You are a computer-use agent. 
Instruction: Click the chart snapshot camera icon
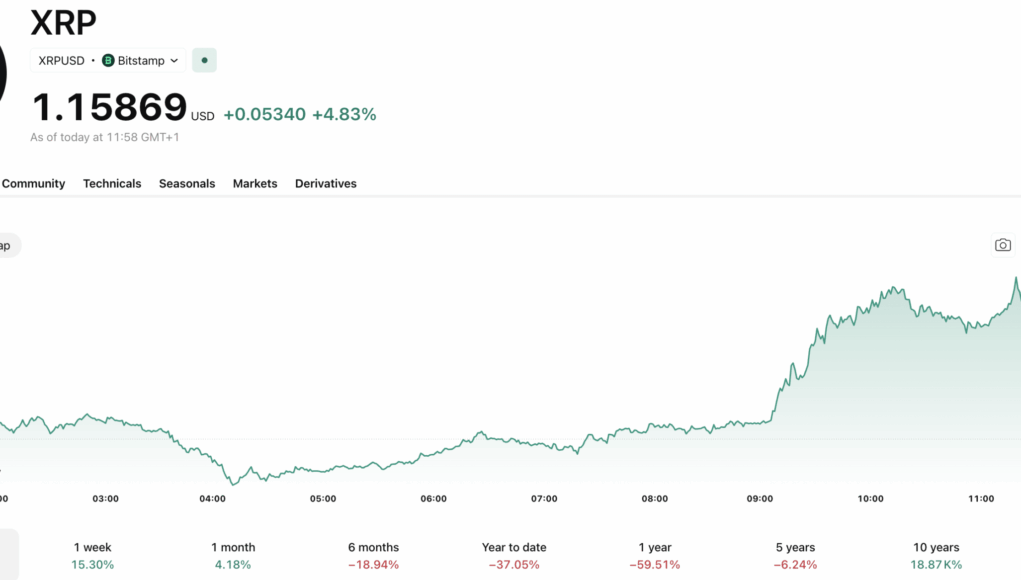pyautogui.click(x=1003, y=245)
